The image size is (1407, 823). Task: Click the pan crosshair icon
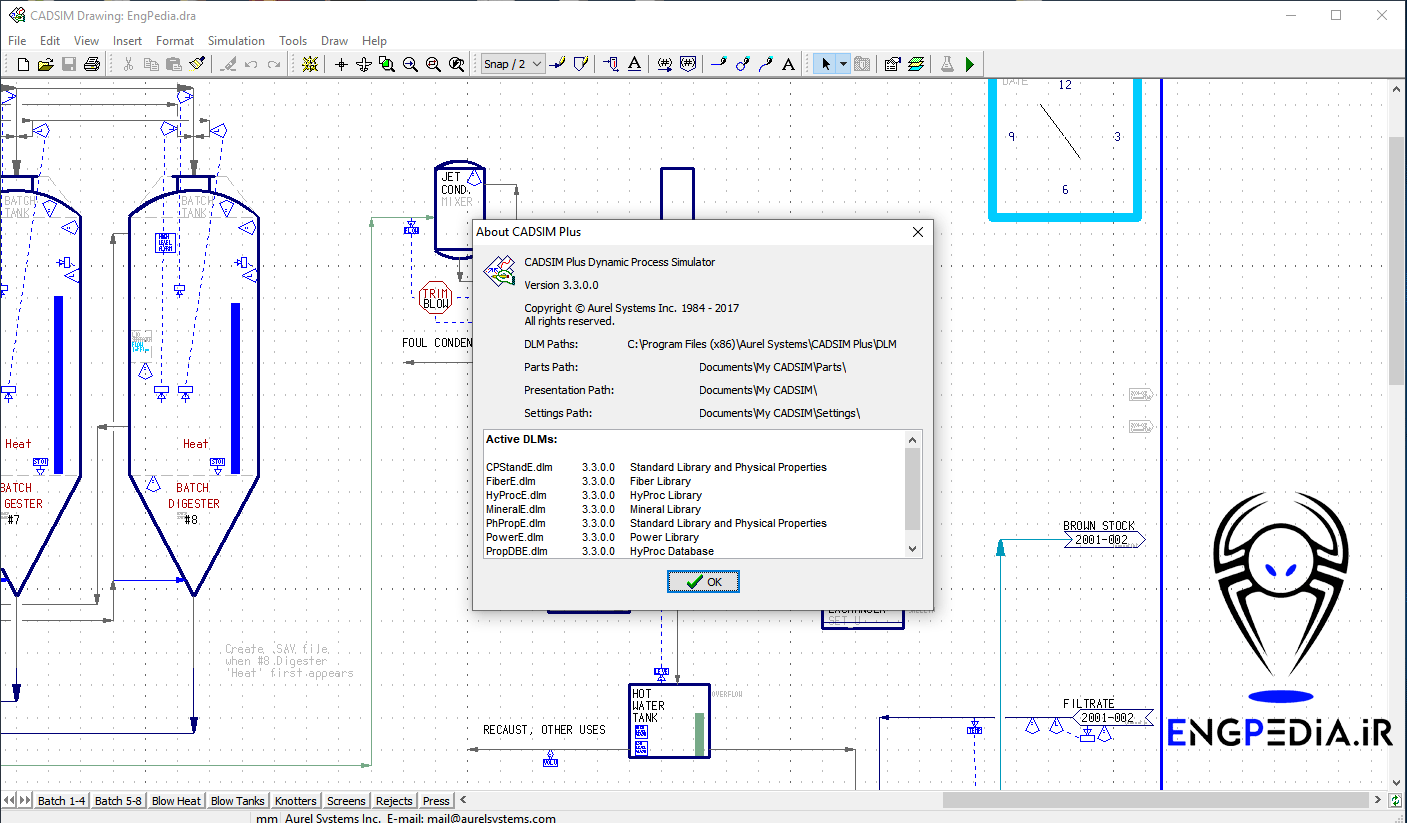click(x=341, y=64)
